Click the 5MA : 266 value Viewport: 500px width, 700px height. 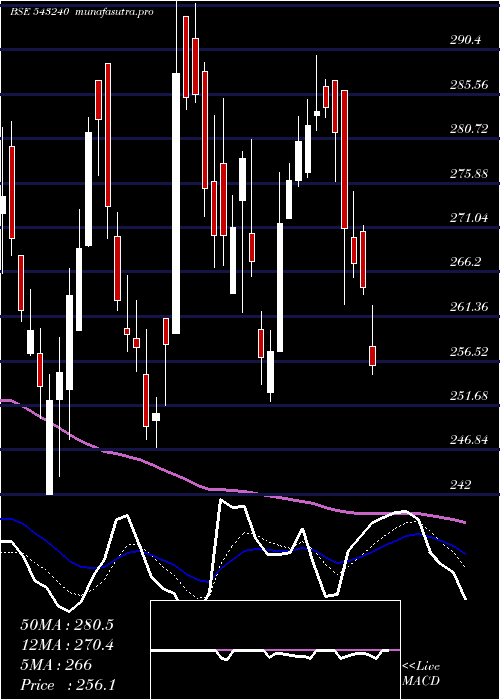[56, 665]
